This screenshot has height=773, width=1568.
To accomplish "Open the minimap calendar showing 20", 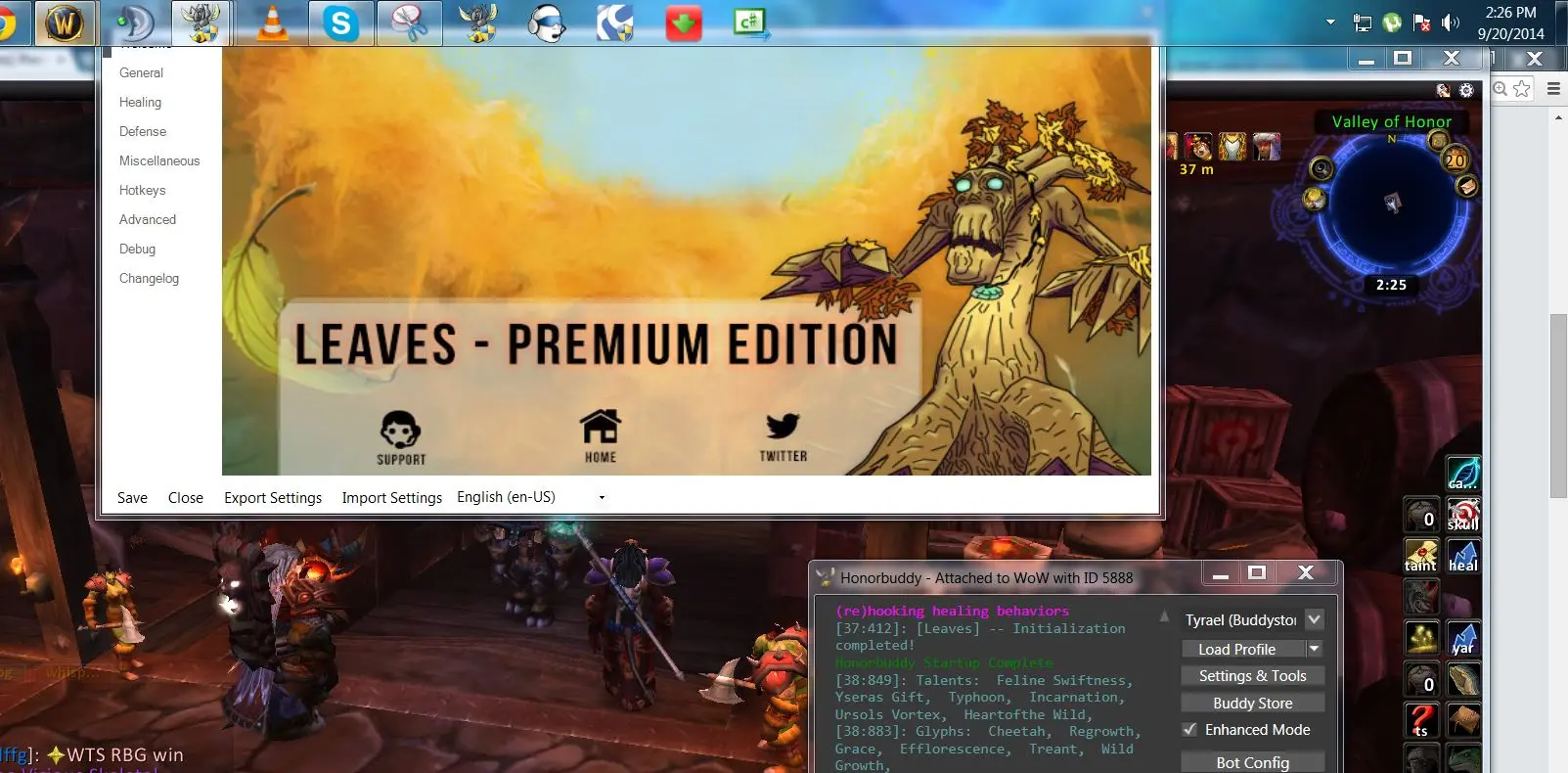I will click(1456, 159).
